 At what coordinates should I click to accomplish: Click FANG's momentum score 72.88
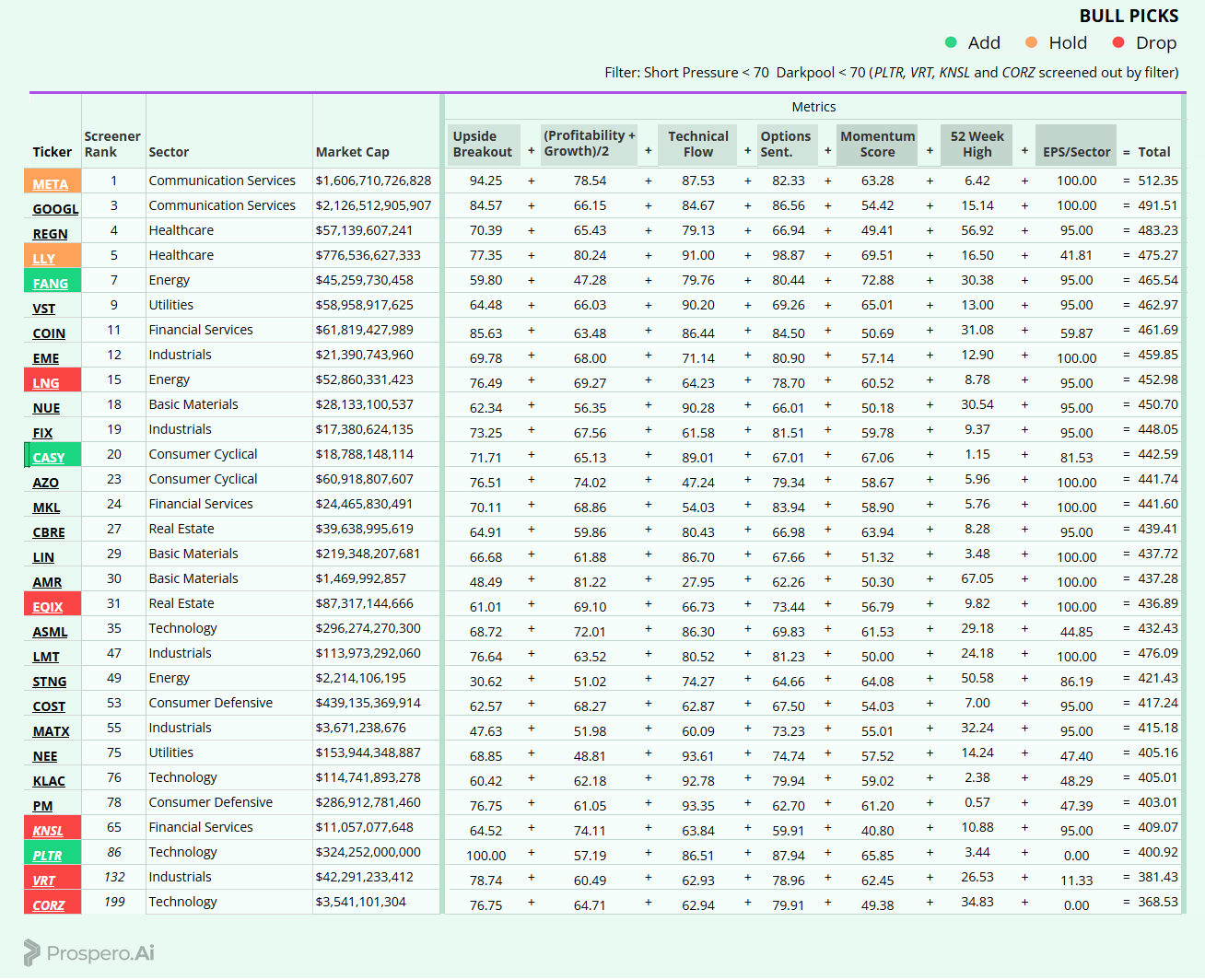[877, 280]
